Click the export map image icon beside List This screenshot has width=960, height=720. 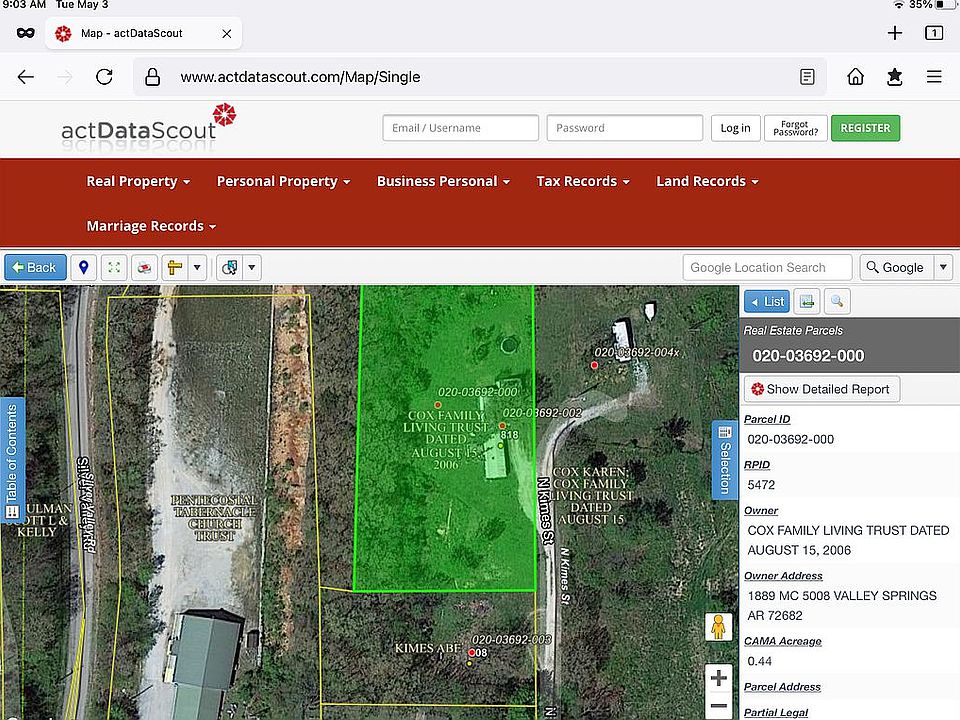coord(807,301)
